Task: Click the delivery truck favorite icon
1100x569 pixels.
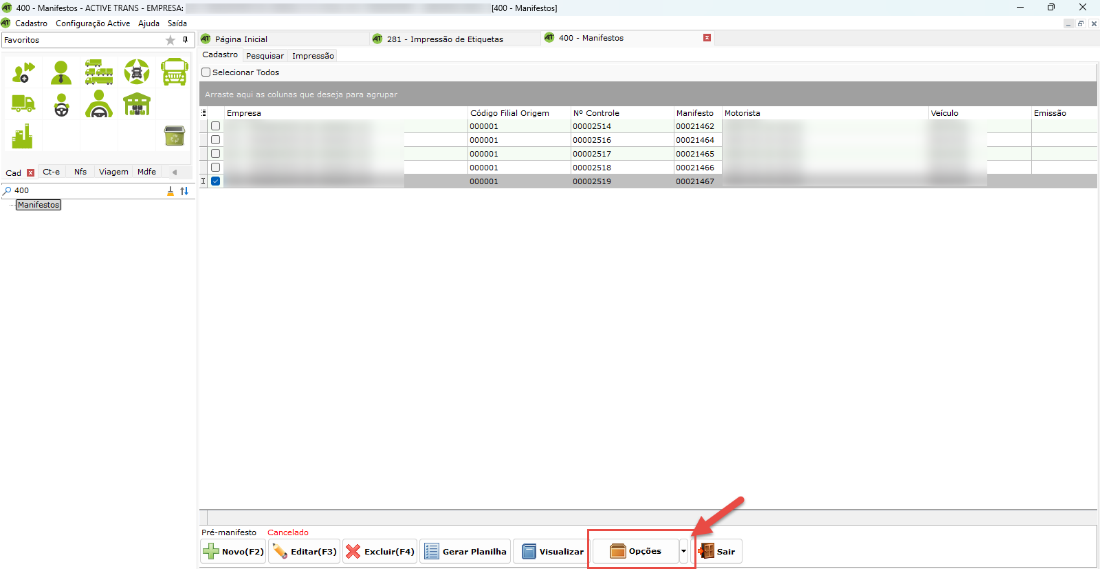Action: tap(23, 103)
